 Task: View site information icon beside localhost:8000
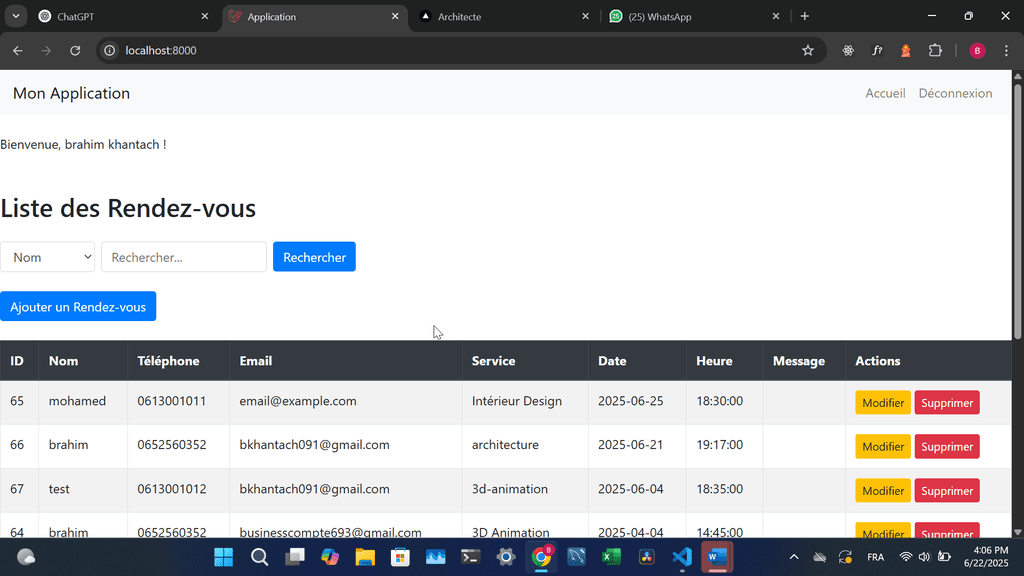(x=110, y=50)
